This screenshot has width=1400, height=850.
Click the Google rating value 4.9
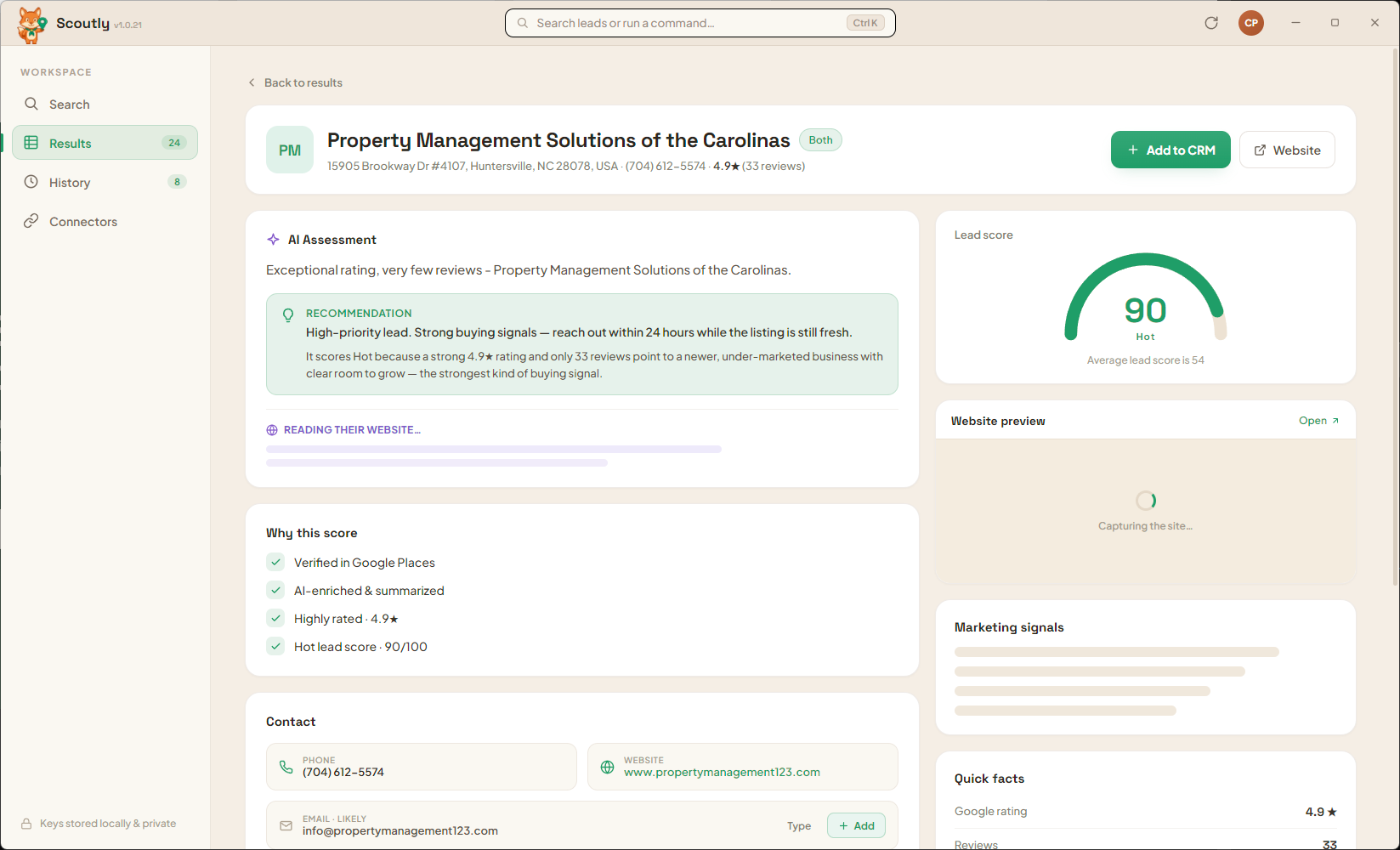[x=1321, y=812]
